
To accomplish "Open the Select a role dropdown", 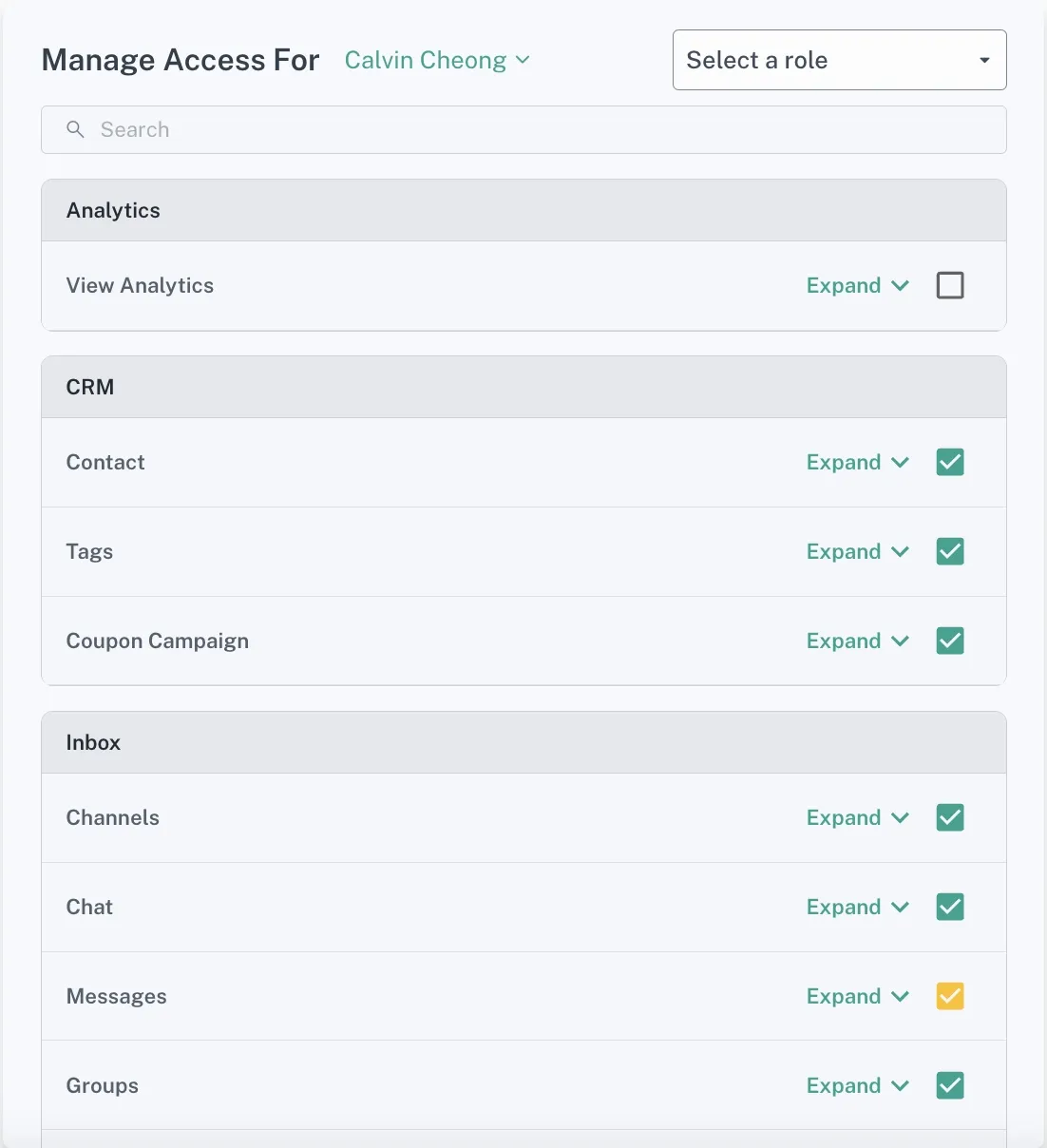I will click(838, 60).
